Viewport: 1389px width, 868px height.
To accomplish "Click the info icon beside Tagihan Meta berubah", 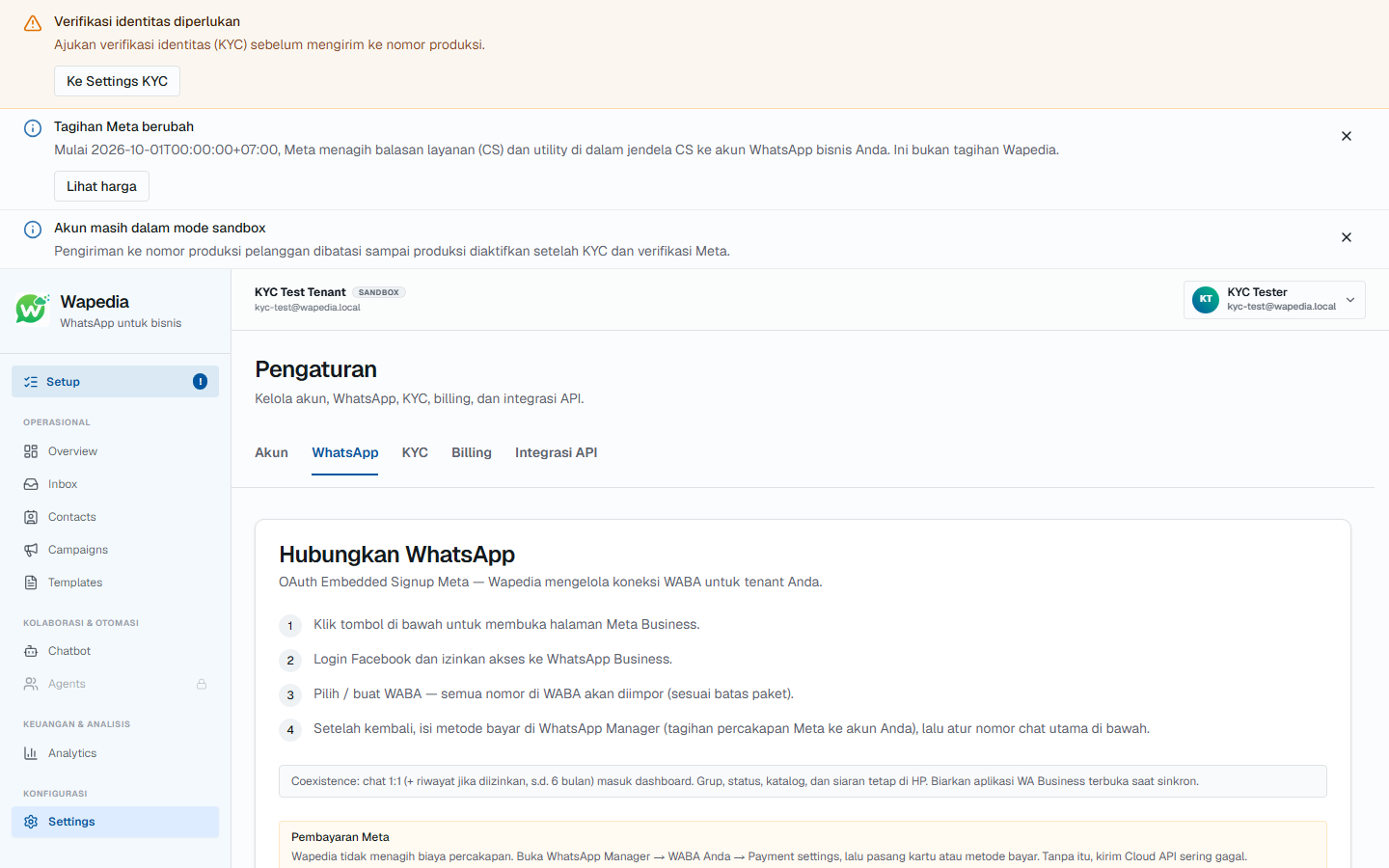I will tap(33, 128).
